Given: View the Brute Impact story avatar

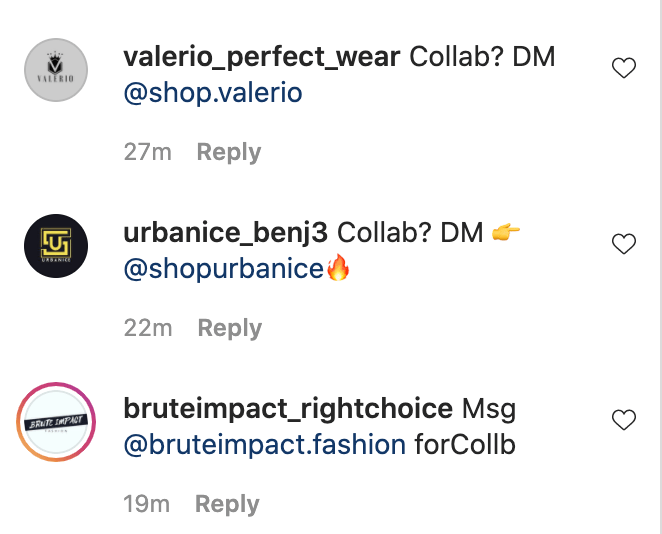Looking at the screenshot, I should (x=56, y=422).
